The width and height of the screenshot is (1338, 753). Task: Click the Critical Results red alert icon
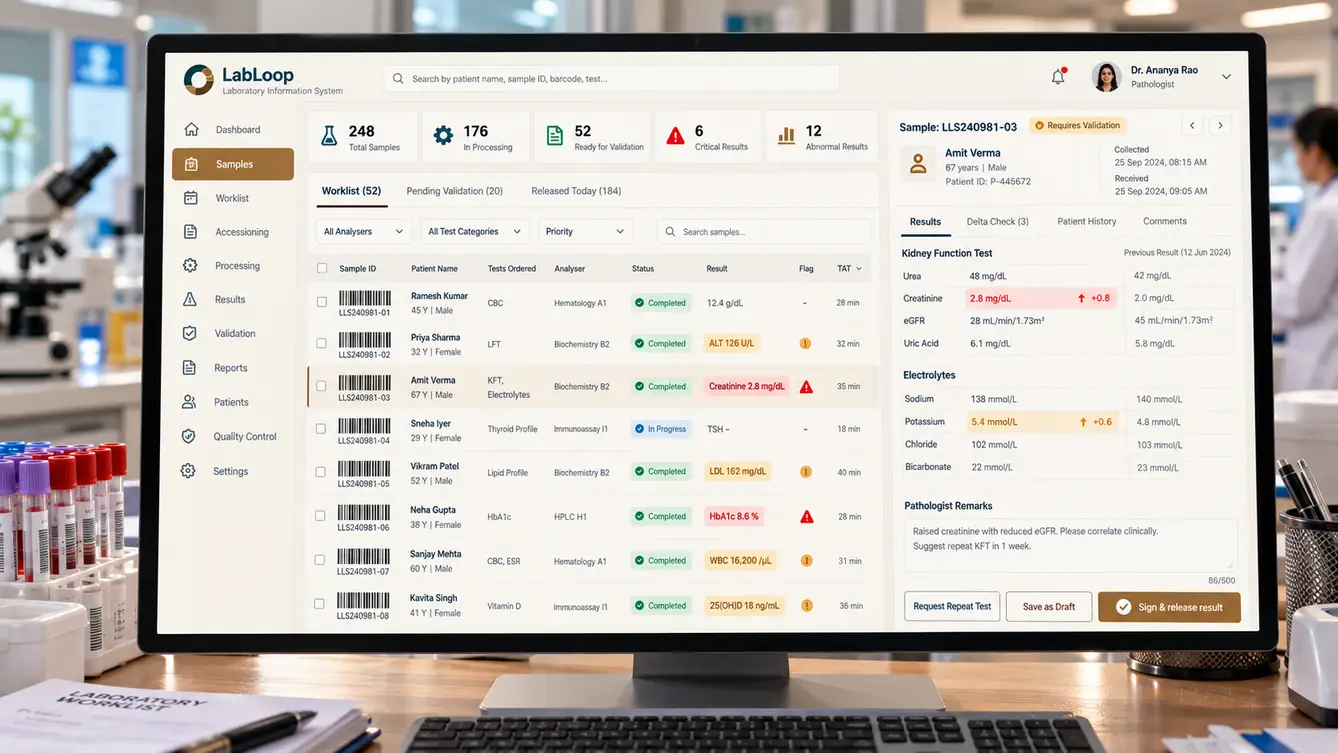(x=676, y=136)
